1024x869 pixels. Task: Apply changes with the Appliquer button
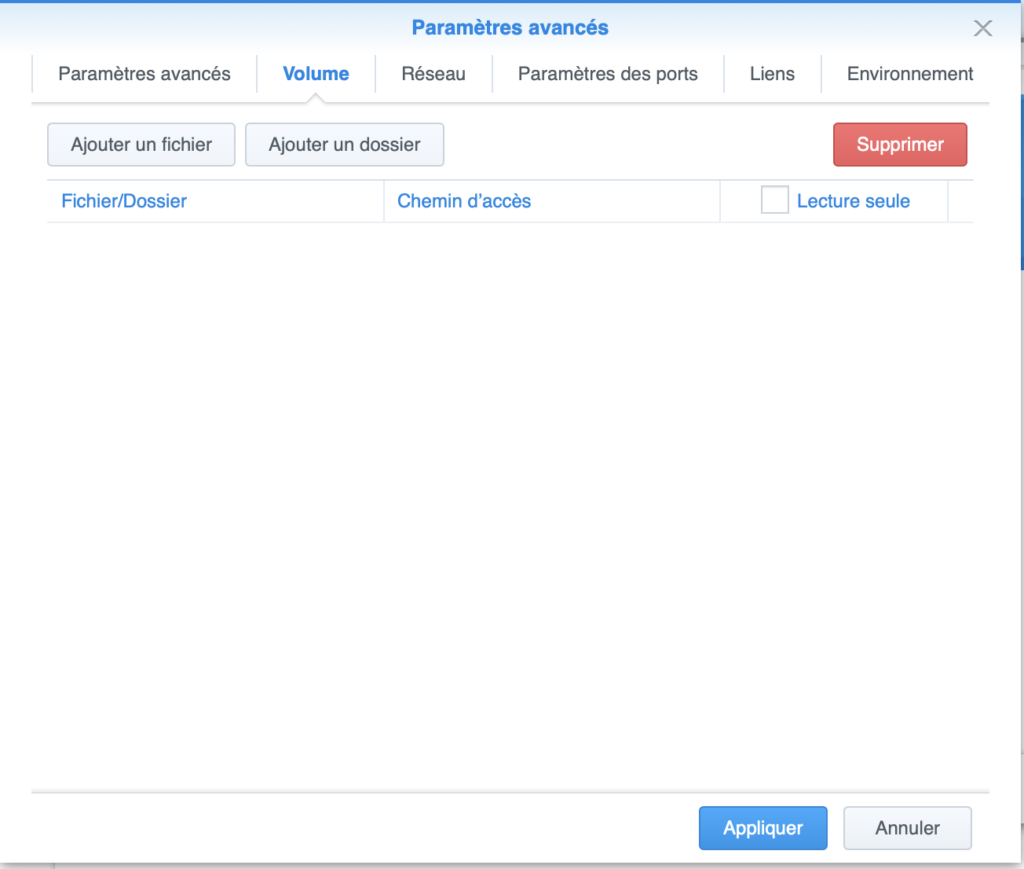tap(763, 828)
